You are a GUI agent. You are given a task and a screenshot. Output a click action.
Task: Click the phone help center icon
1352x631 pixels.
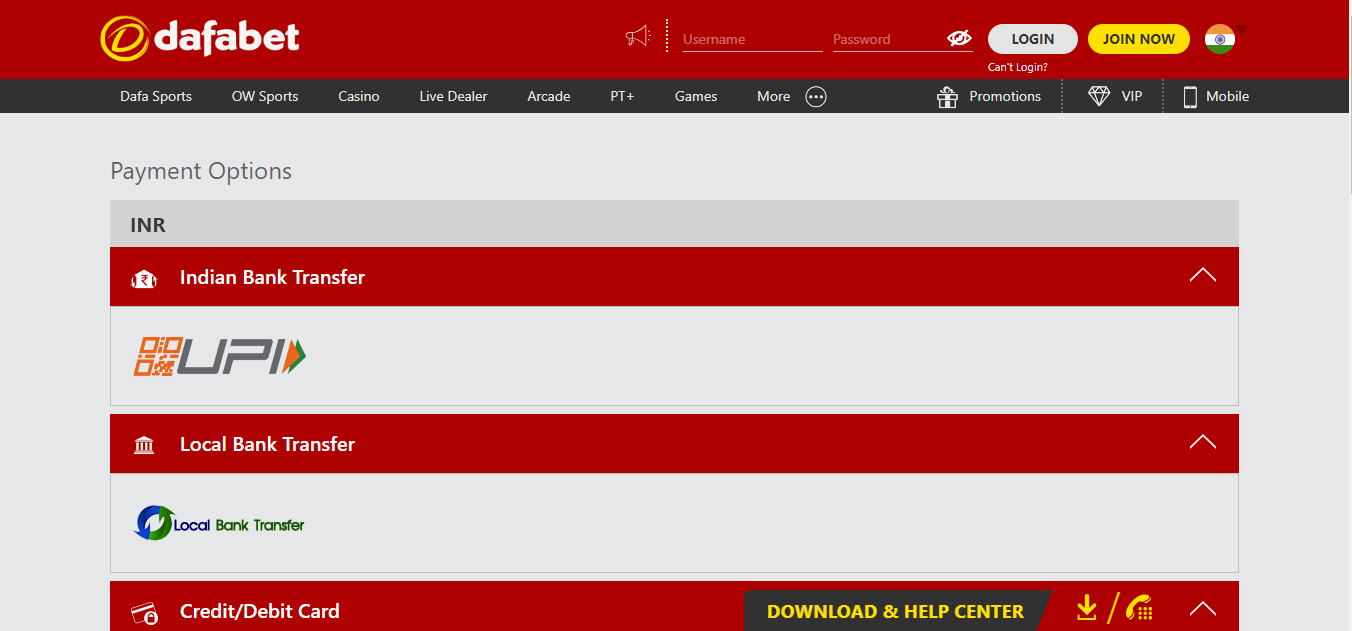pos(1139,608)
